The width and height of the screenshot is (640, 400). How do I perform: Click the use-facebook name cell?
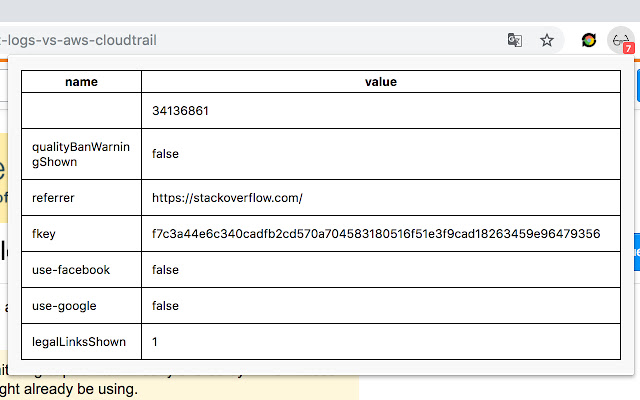[81, 269]
